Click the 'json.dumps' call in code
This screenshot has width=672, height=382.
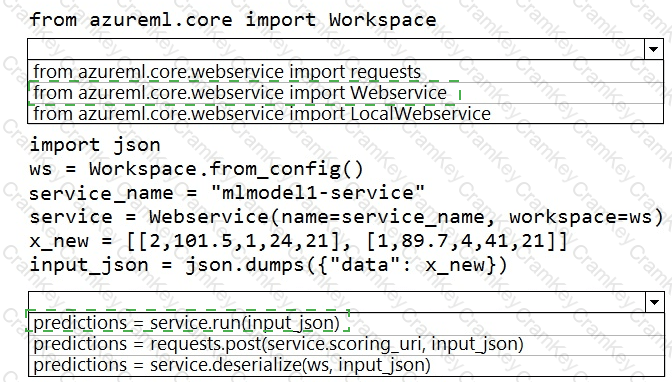pos(245,265)
